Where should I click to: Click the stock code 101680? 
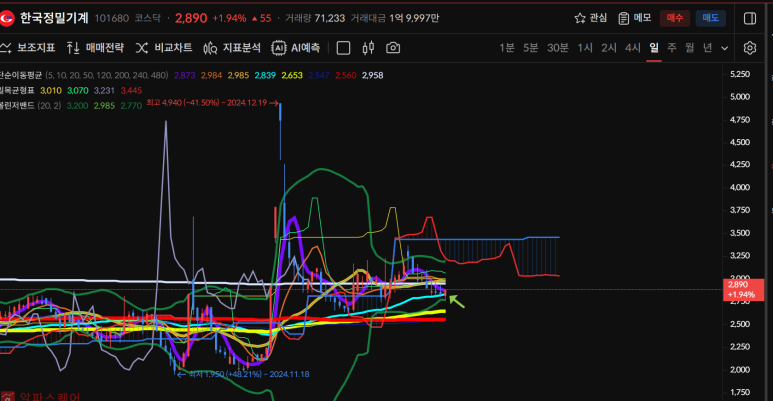pos(111,18)
